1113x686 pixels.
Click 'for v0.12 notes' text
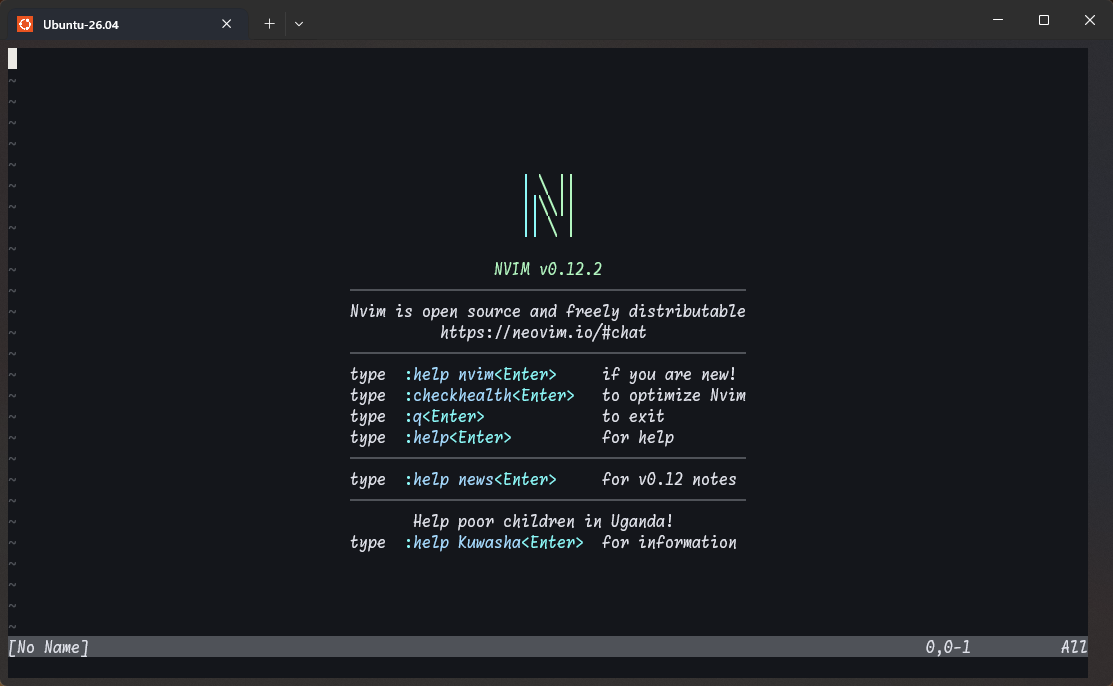669,479
